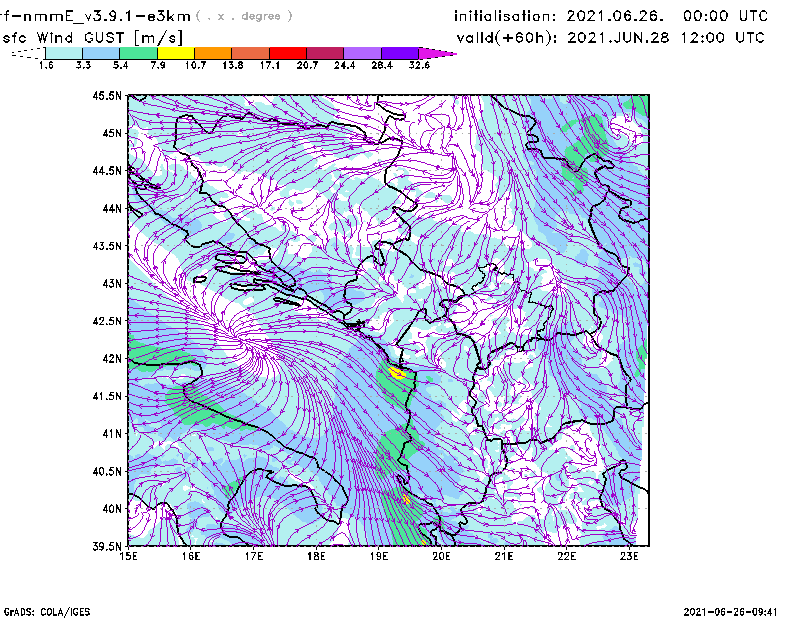Click the 43.5N latitude label
800x618 pixels.
pos(107,246)
